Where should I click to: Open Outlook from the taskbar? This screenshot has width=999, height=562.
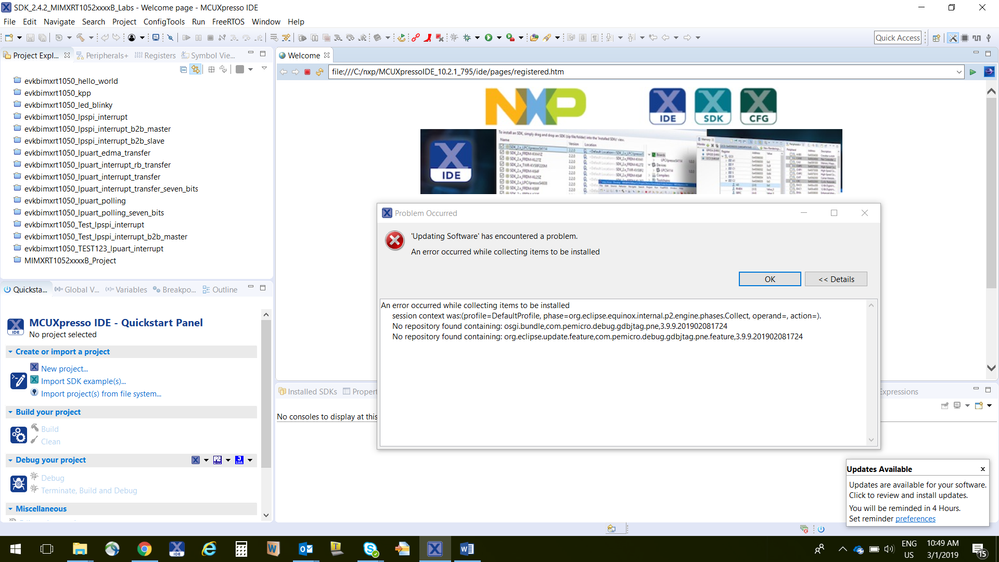(305, 549)
